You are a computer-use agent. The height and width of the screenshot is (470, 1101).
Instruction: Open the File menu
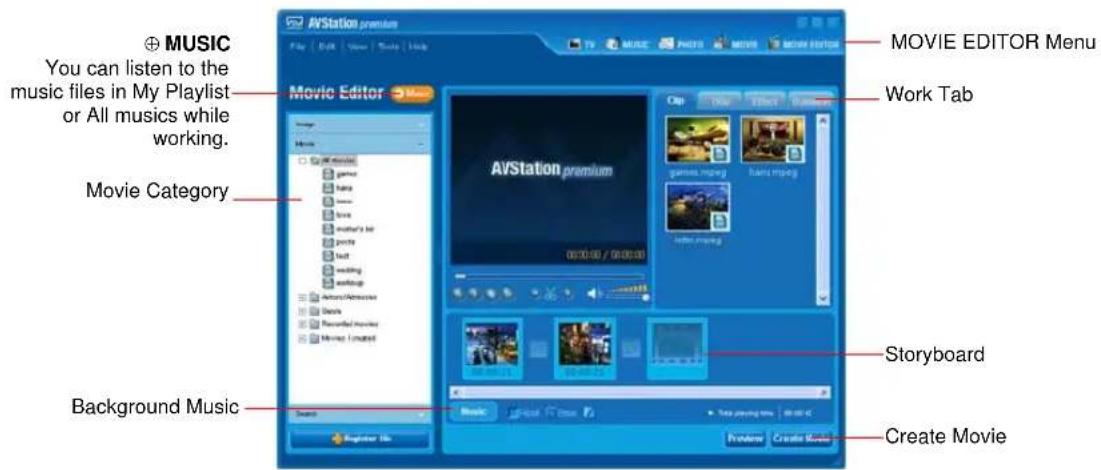[x=296, y=46]
